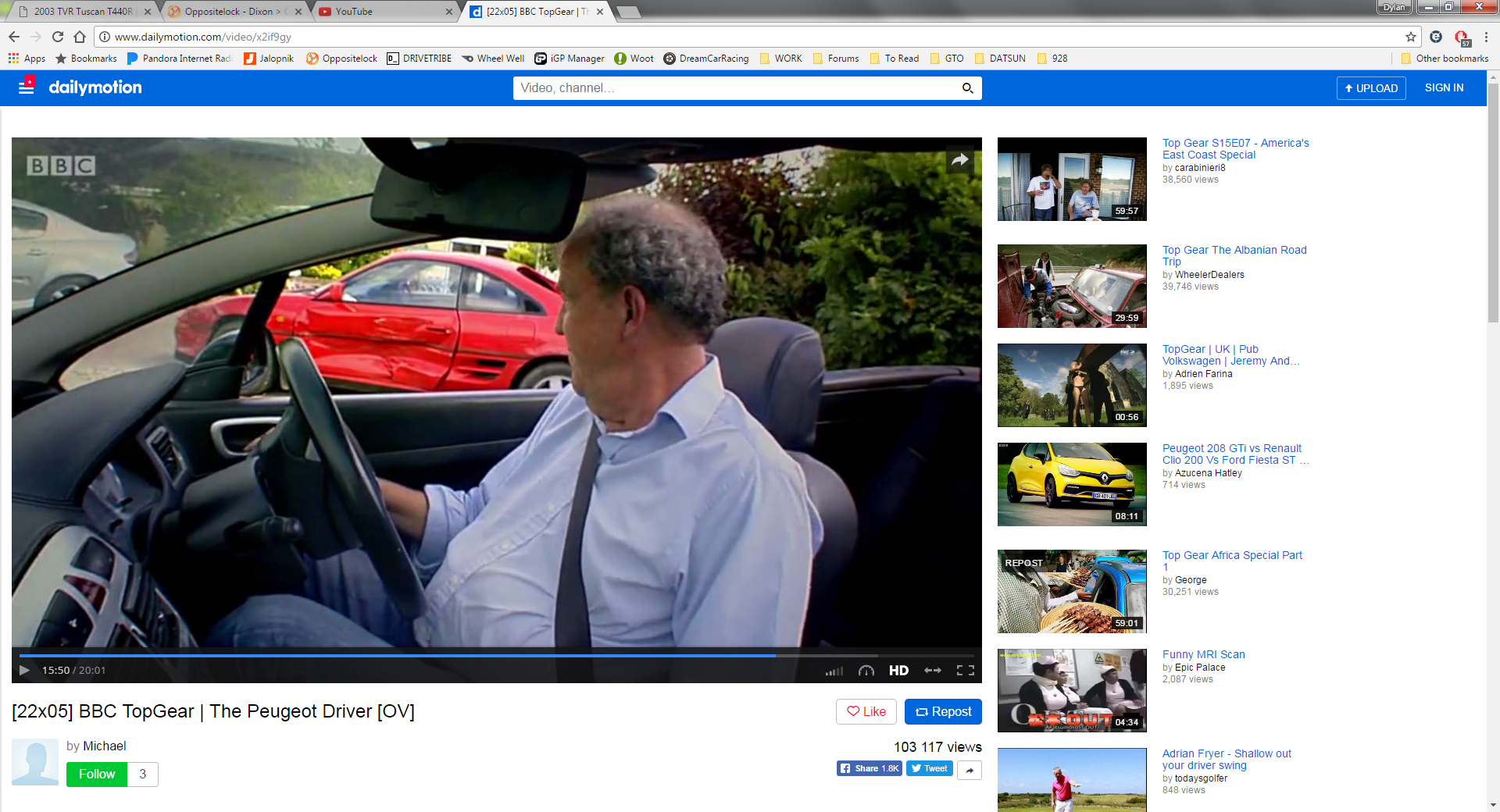The width and height of the screenshot is (1500, 812).
Task: Expand the DATSUN bookmarks folder
Action: click(x=999, y=59)
